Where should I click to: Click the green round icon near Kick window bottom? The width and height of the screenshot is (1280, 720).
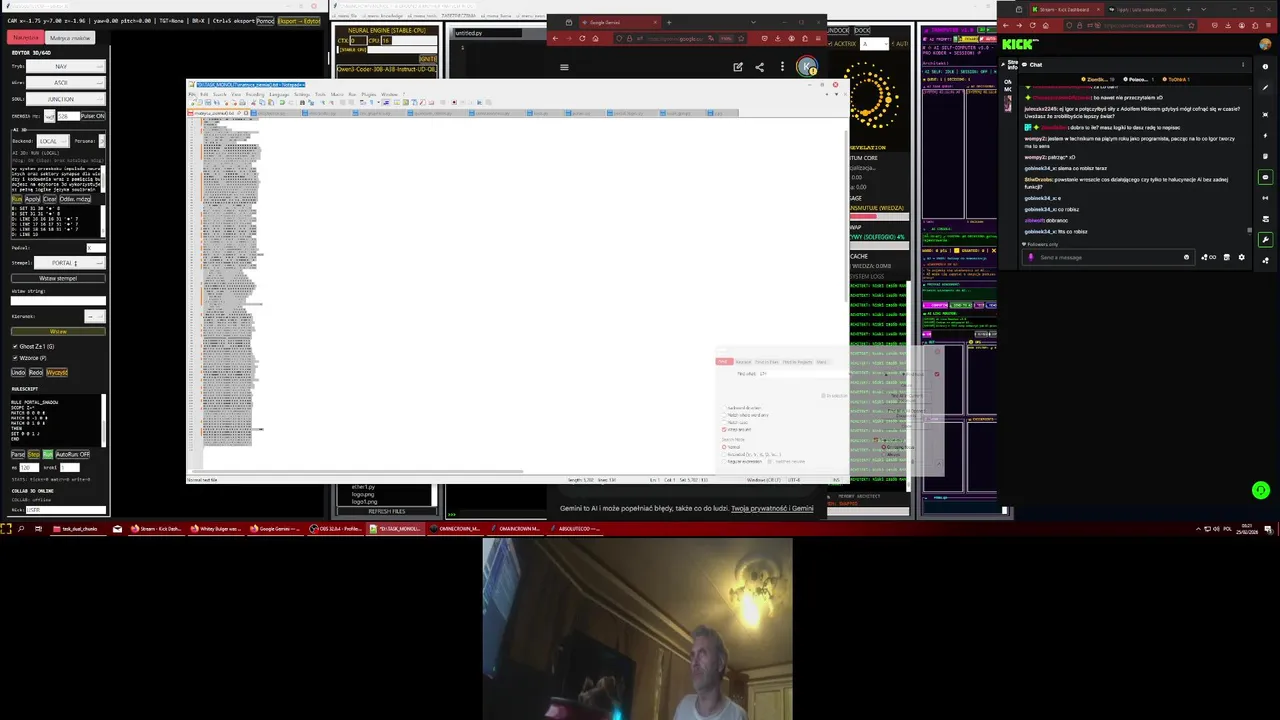point(1260,490)
